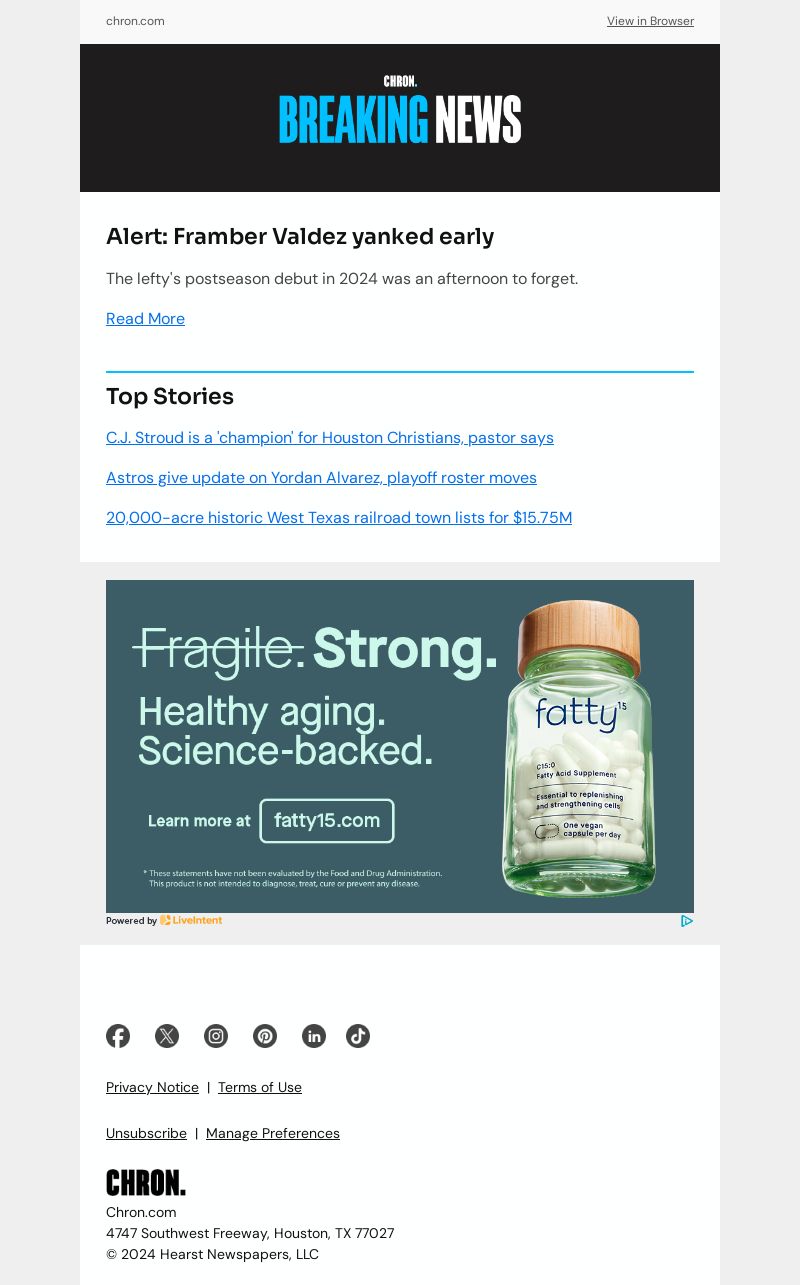Click Read More under Framber Valdez alert
The image size is (800, 1285).
pos(145,319)
